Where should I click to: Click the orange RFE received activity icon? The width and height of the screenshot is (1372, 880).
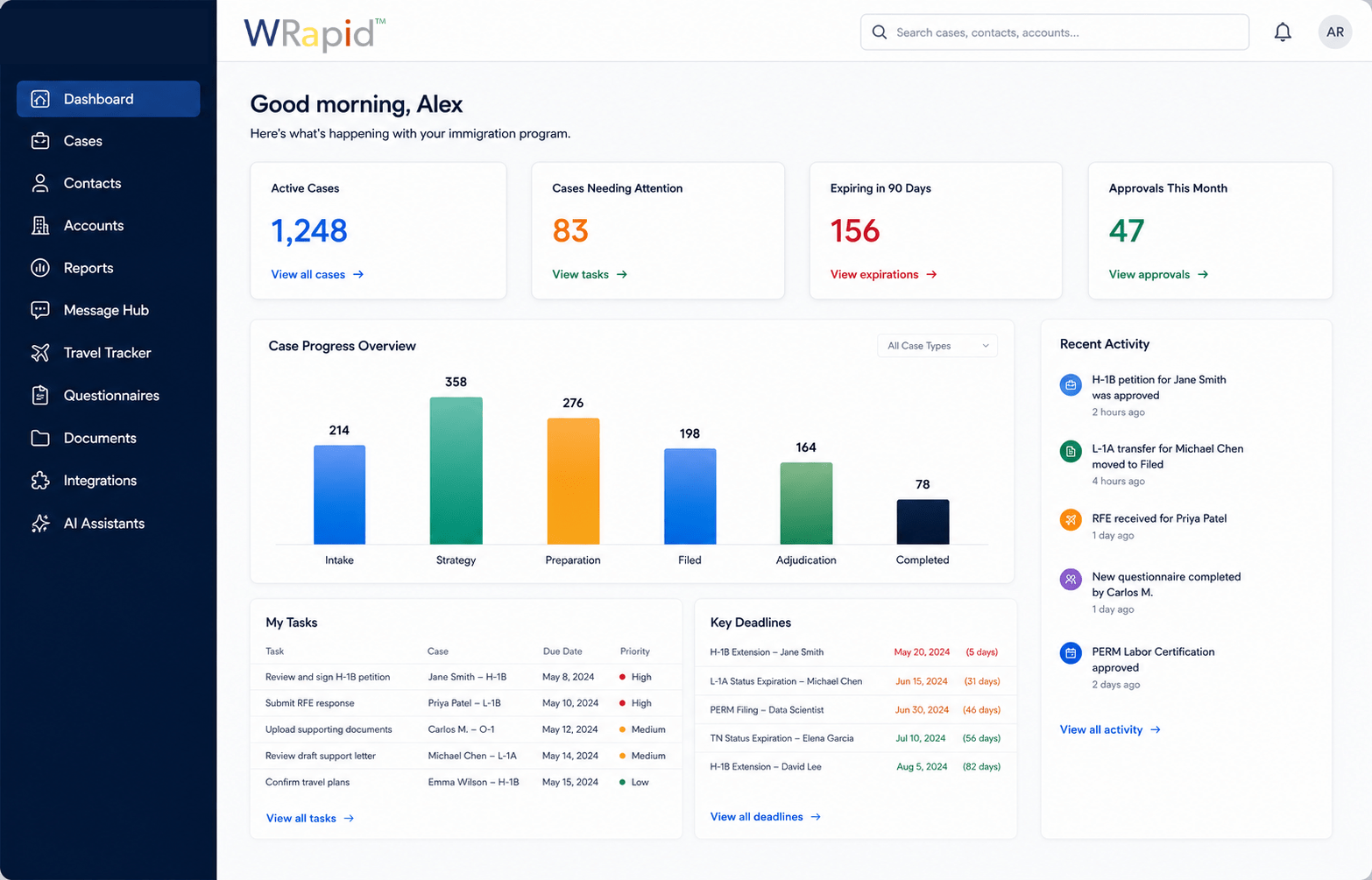(1071, 519)
